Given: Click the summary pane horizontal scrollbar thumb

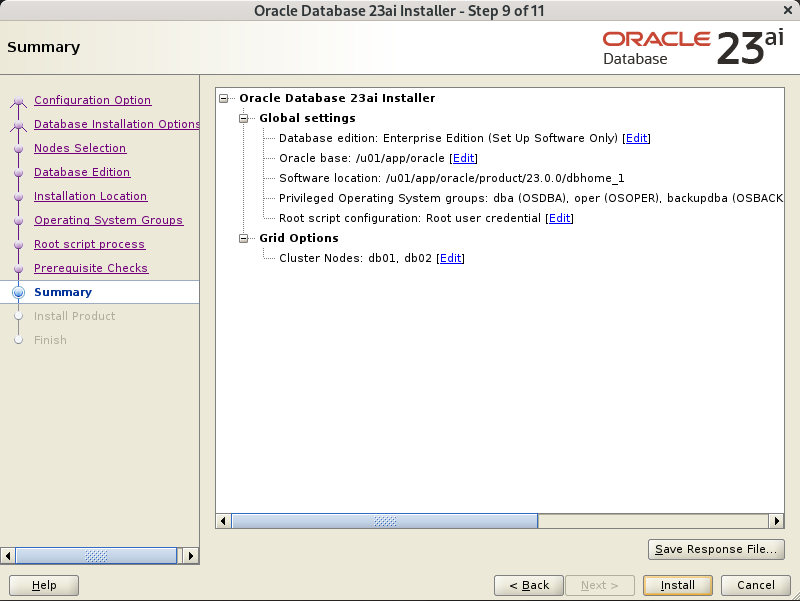Looking at the screenshot, I should click(x=385, y=521).
